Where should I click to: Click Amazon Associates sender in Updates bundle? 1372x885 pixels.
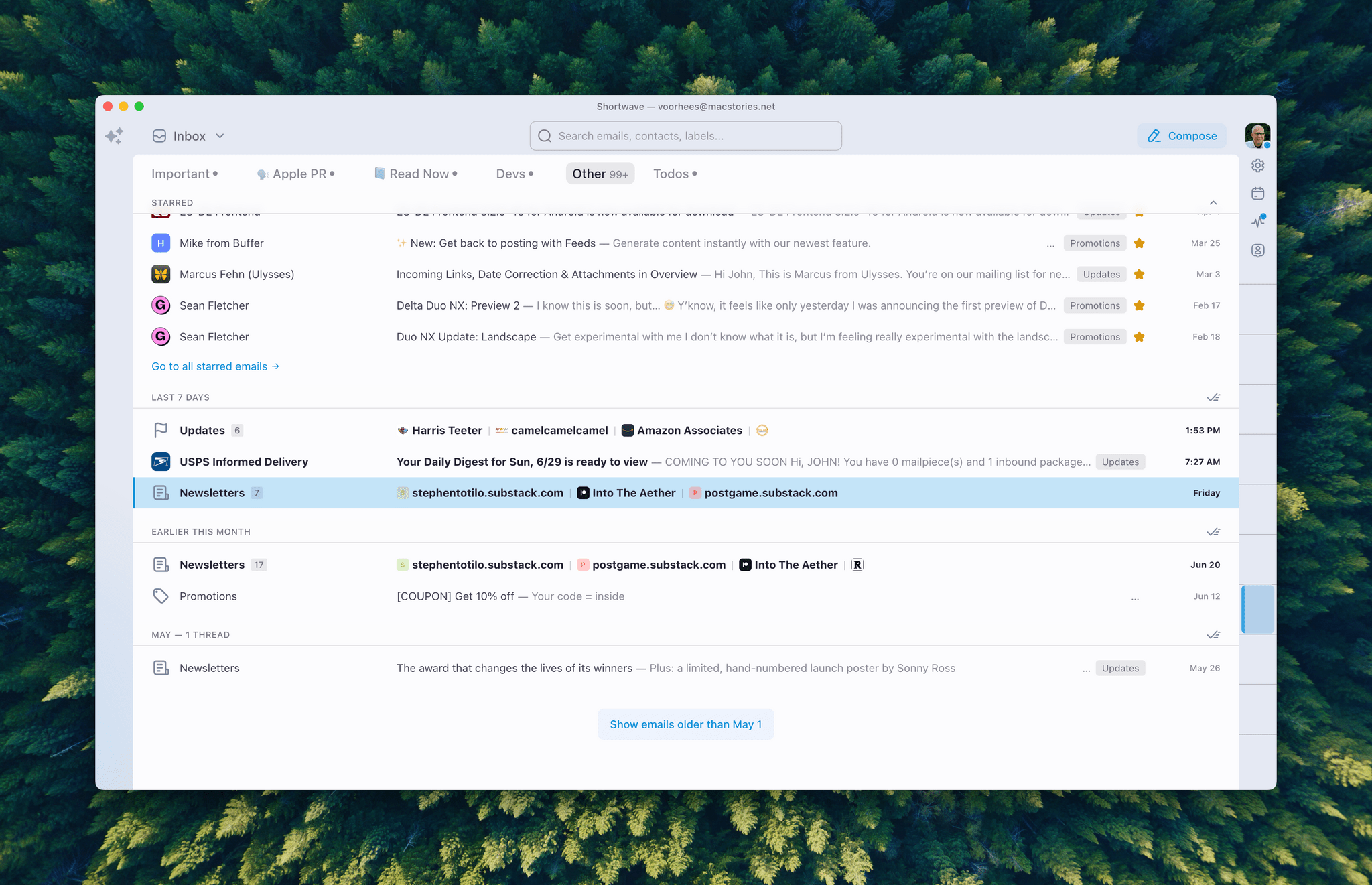click(x=682, y=430)
